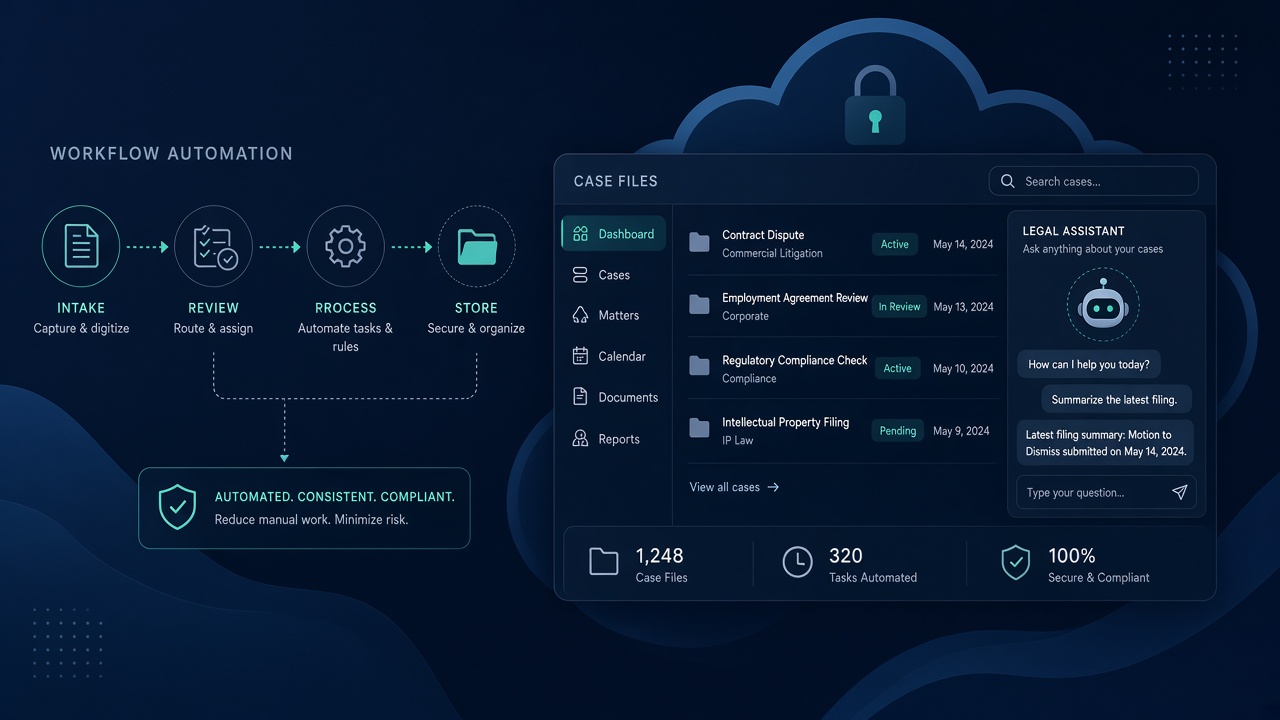
Task: Click the In Review status badge
Action: (899, 307)
